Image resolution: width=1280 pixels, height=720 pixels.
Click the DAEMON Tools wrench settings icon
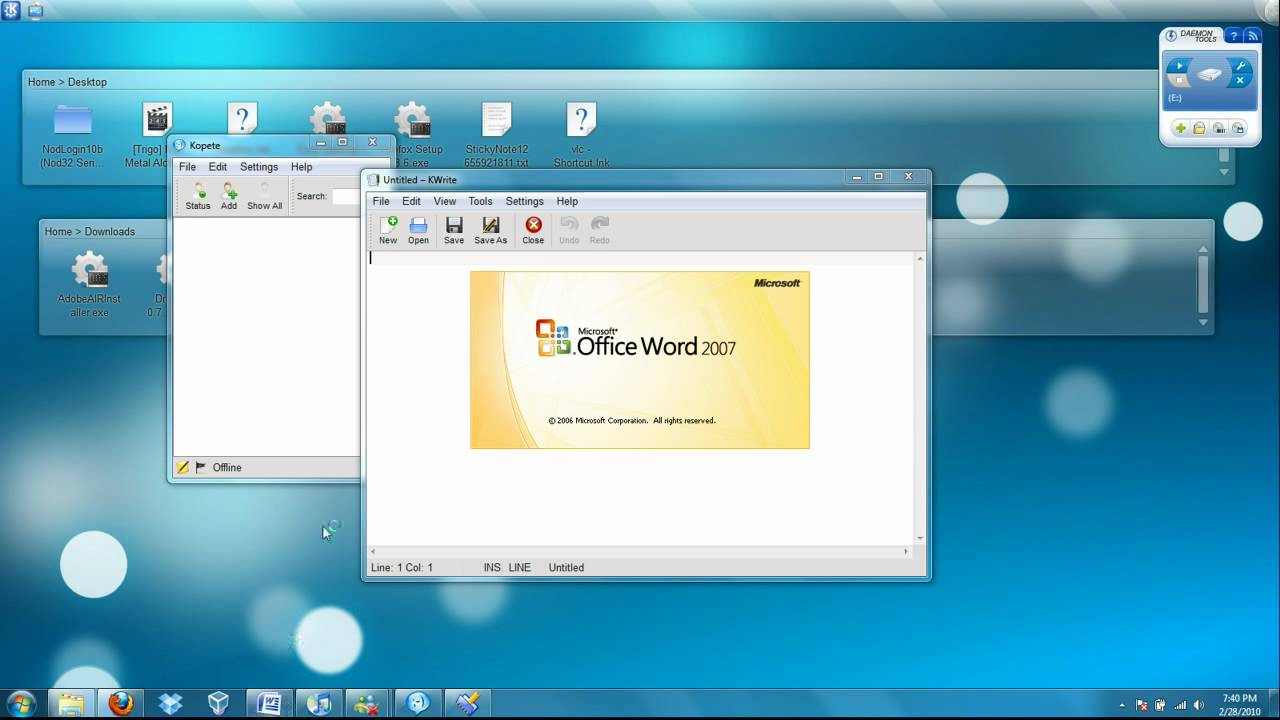1240,66
